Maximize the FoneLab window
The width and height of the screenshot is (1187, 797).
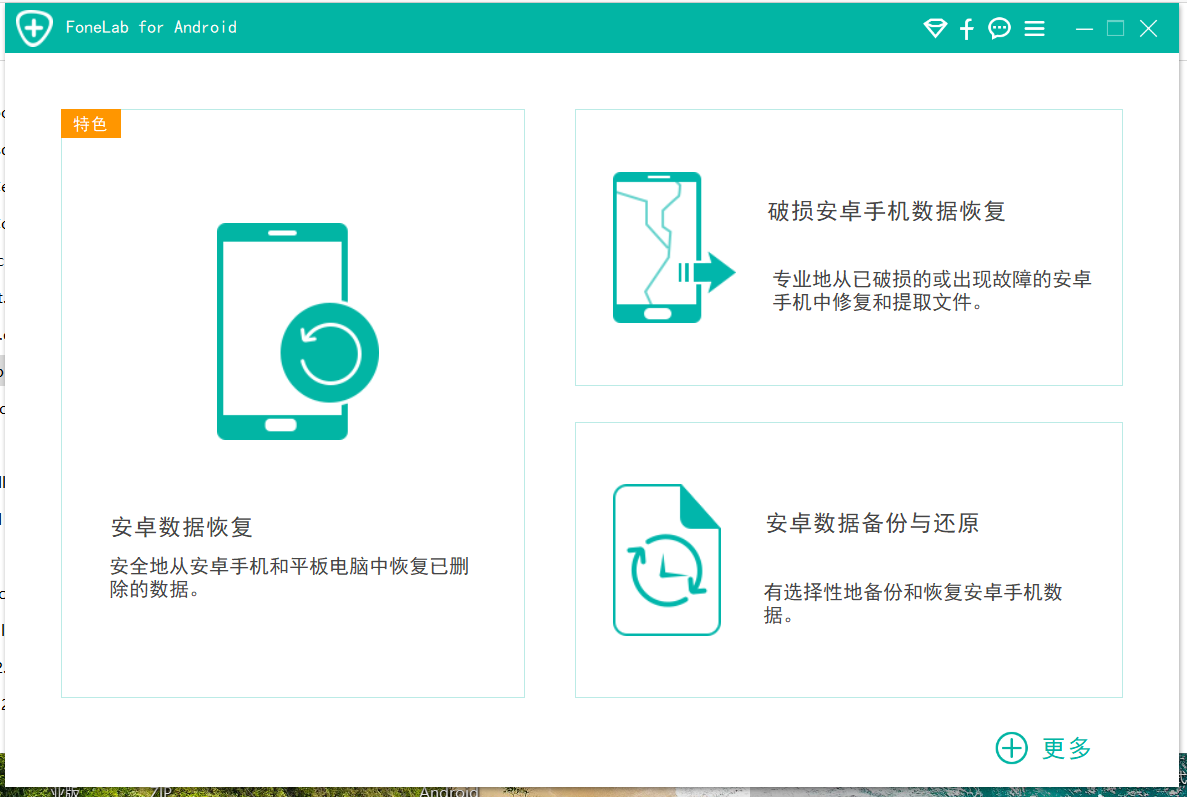[x=1116, y=29]
